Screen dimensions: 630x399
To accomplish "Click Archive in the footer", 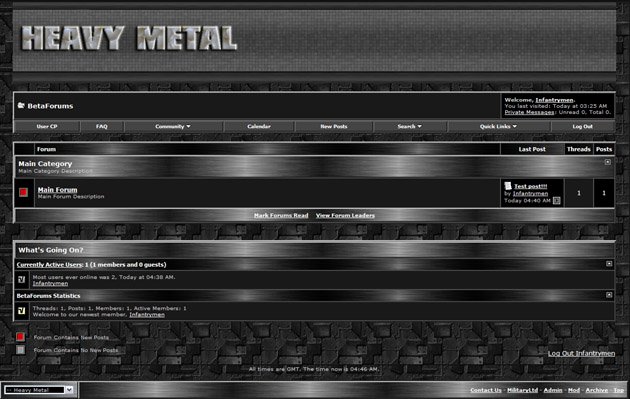I will (597, 390).
